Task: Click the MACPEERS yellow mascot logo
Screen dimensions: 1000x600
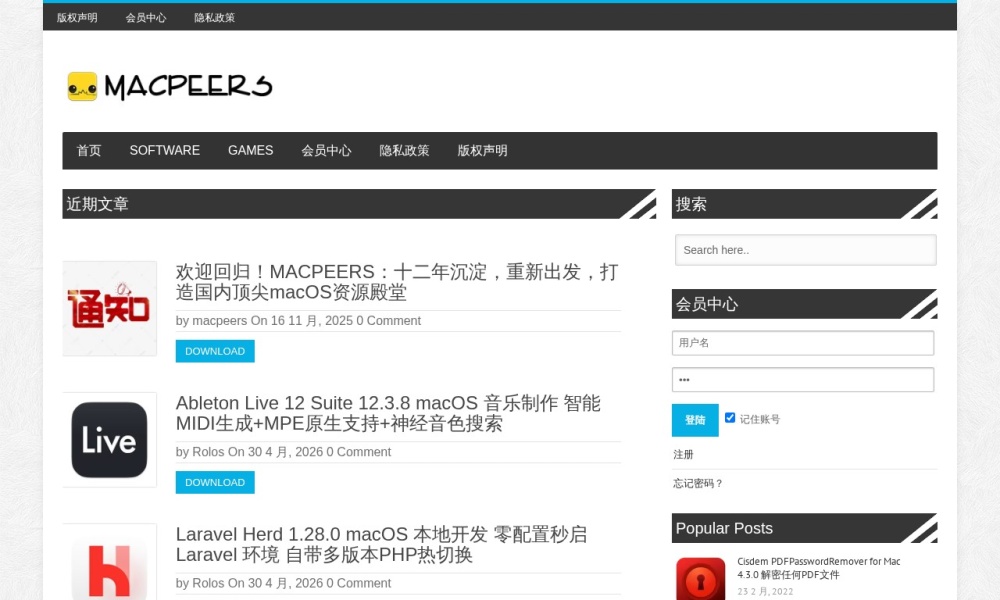Action: coord(82,86)
